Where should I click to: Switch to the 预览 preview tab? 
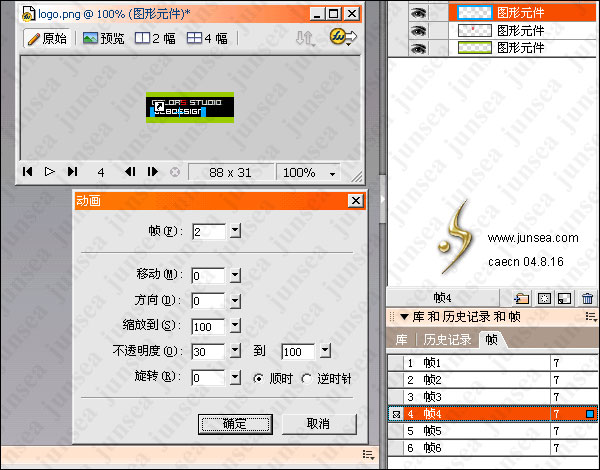[x=104, y=38]
